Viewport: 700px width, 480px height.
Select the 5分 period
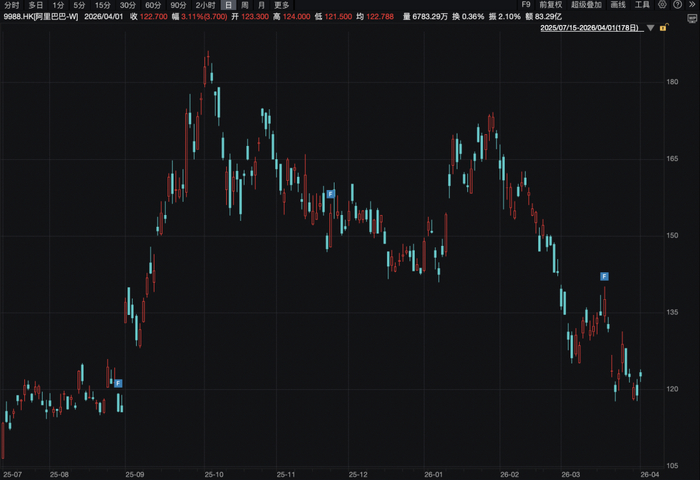[79, 5]
